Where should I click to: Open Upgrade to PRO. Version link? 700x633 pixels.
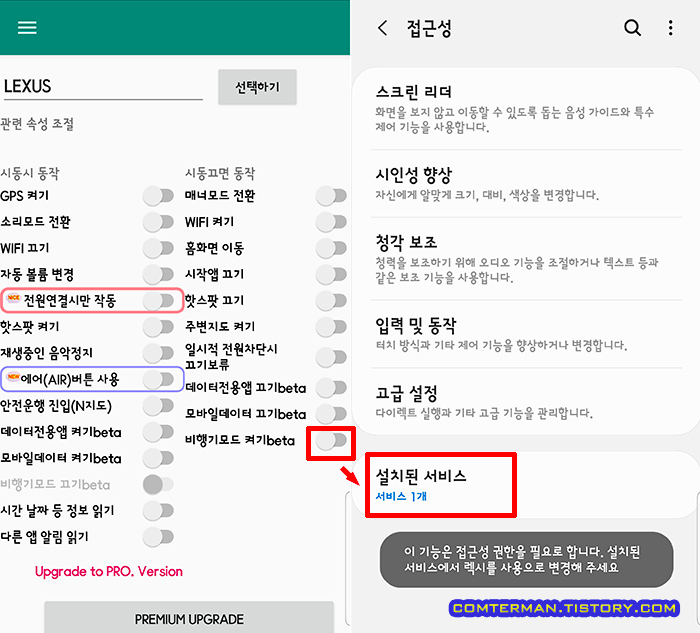[x=109, y=571]
